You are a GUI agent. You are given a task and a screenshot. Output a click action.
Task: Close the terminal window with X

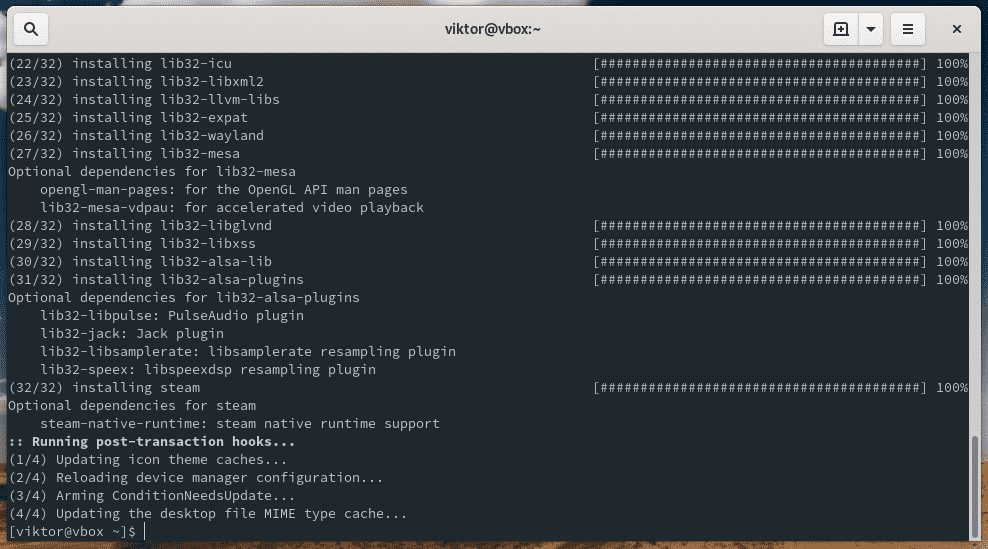coord(957,29)
